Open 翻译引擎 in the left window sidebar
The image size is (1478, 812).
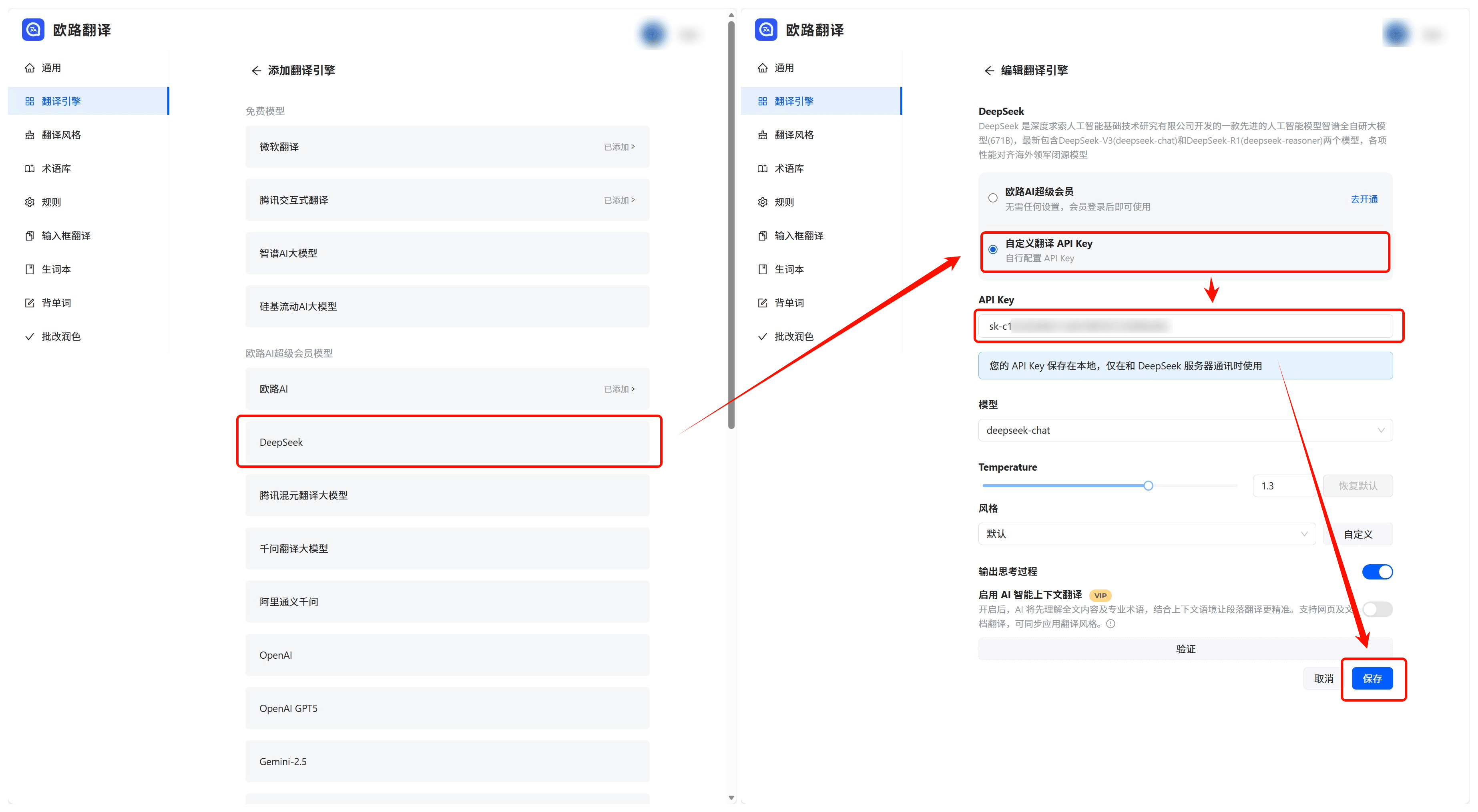[88, 101]
